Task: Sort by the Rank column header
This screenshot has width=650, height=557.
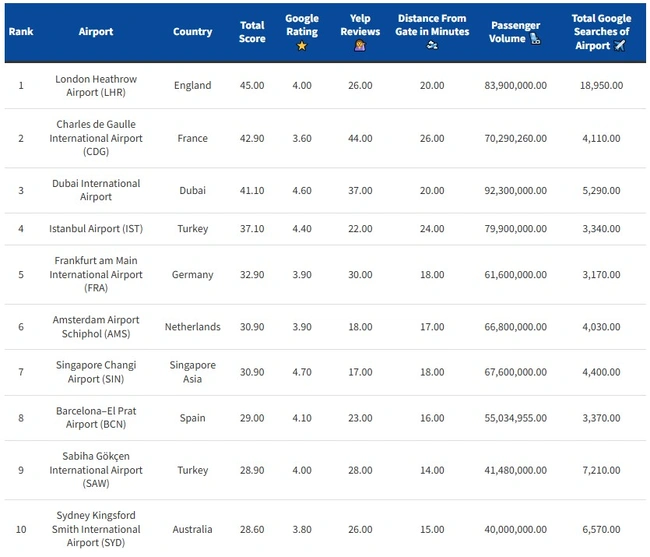Action: click(21, 31)
